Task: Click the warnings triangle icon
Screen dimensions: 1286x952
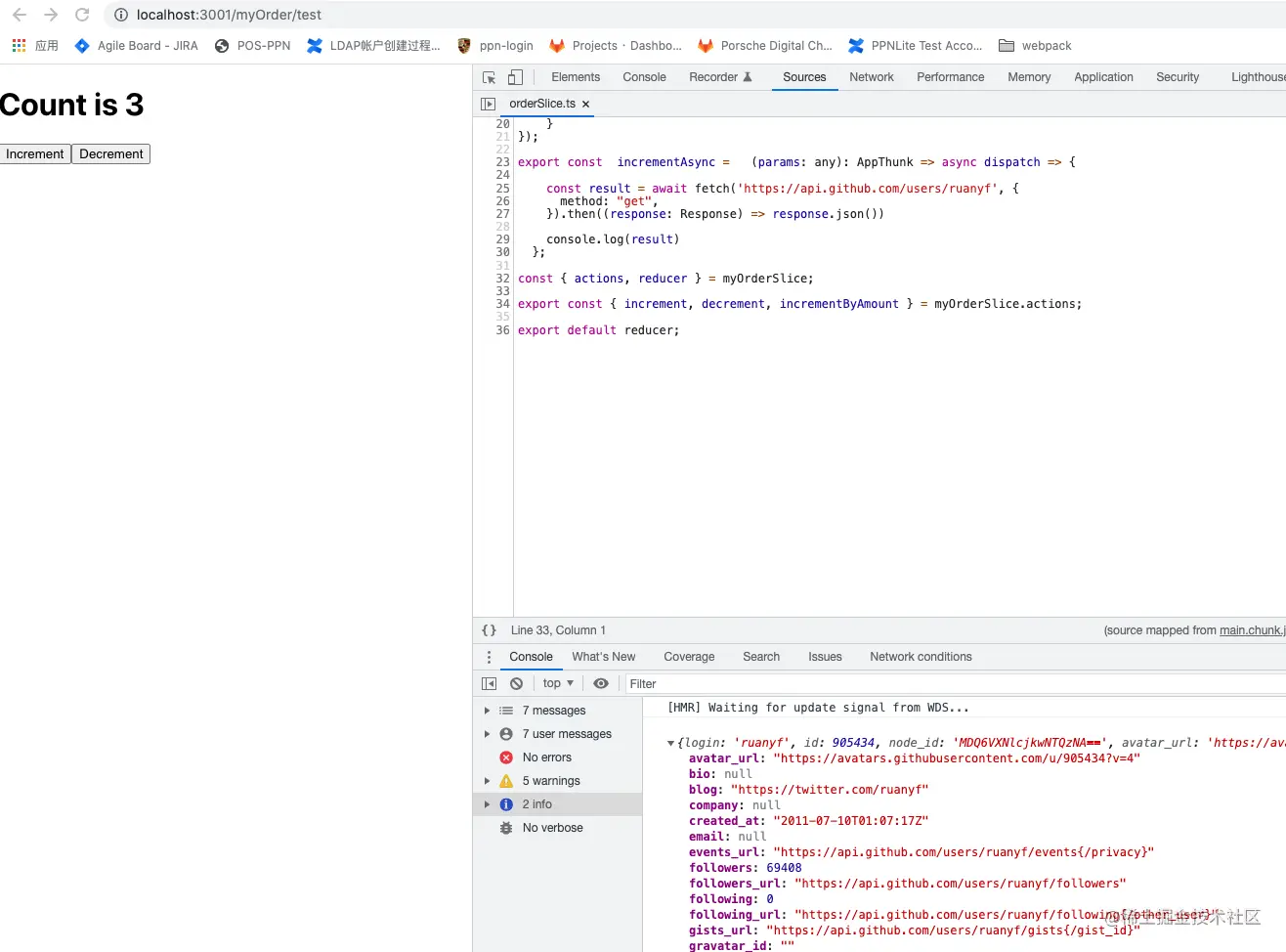Action: [x=506, y=781]
